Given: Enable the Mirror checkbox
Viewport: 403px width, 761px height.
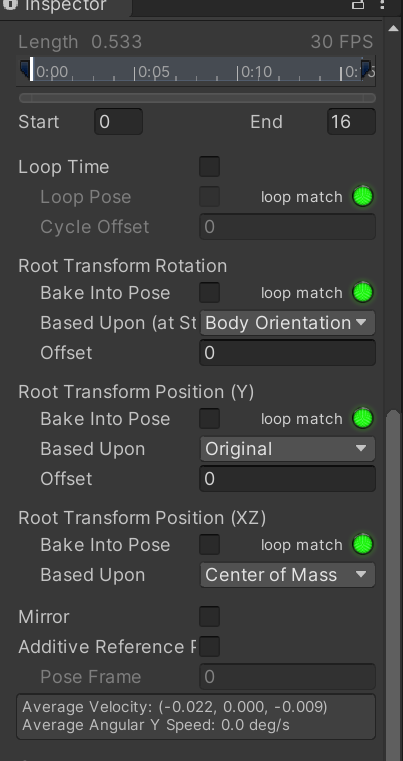Looking at the screenshot, I should pyautogui.click(x=210, y=616).
